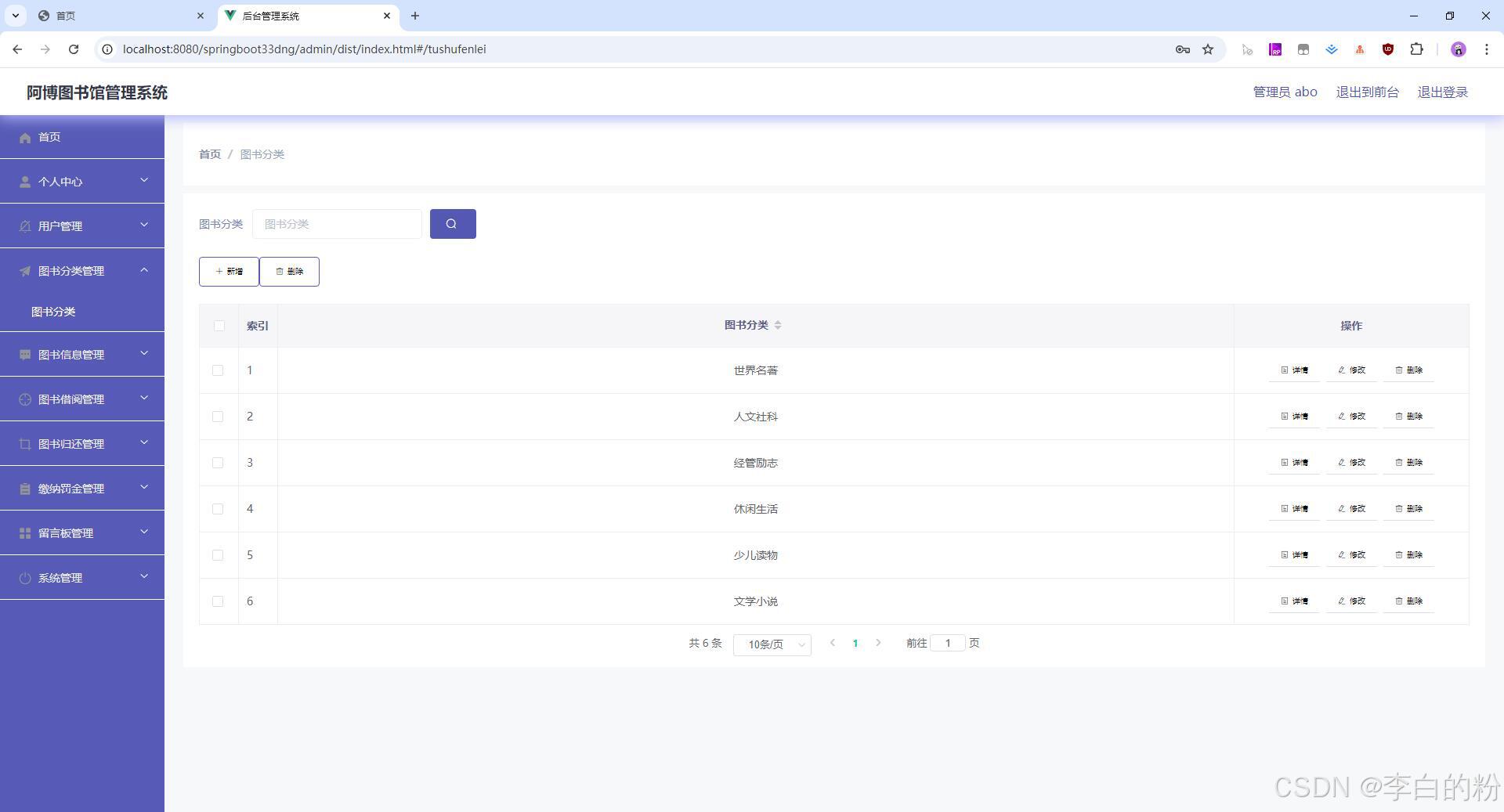Toggle the select-all checkbox in the table header
This screenshot has width=1504, height=812.
click(219, 326)
